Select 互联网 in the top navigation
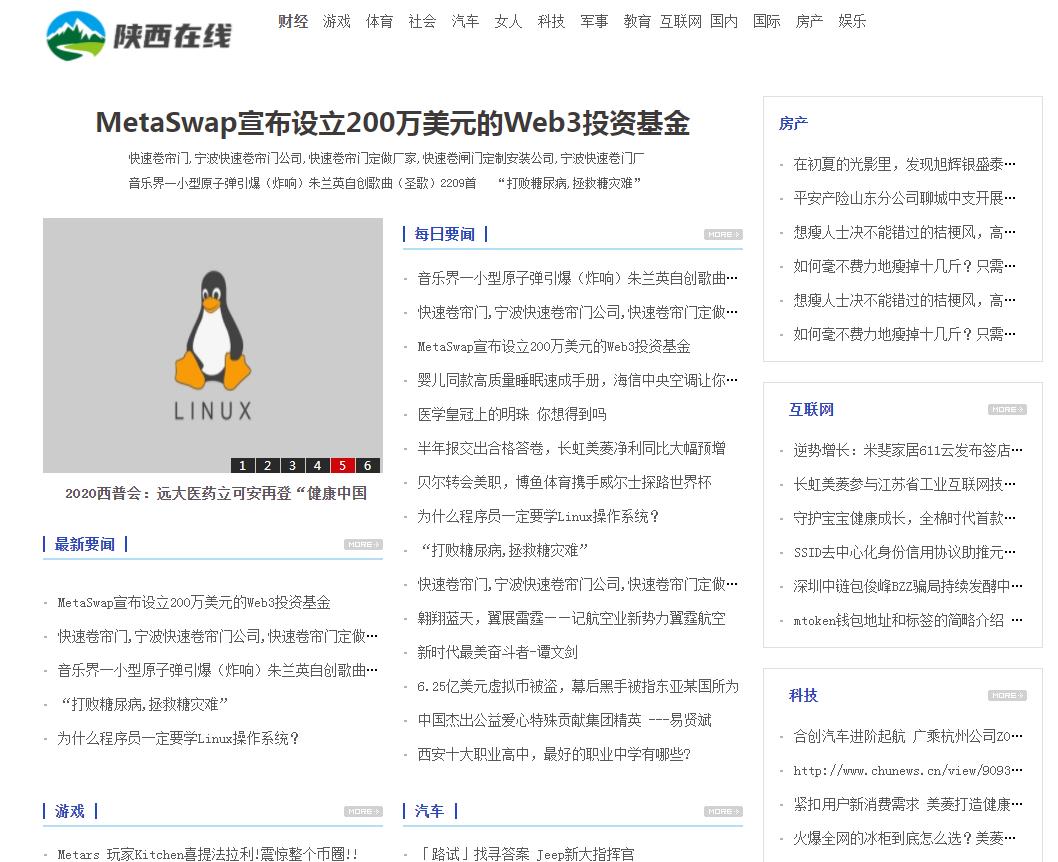 pyautogui.click(x=681, y=22)
